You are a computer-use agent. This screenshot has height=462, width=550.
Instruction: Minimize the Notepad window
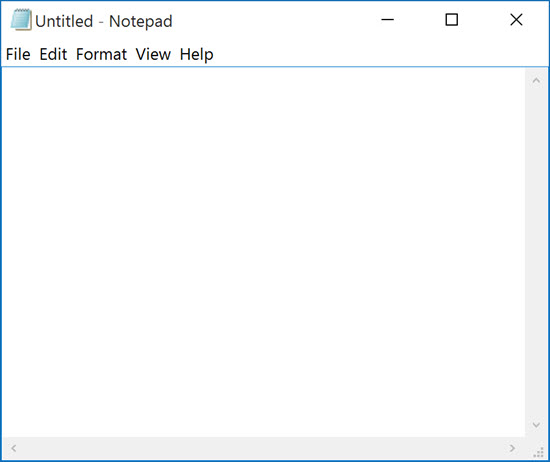tap(387, 20)
